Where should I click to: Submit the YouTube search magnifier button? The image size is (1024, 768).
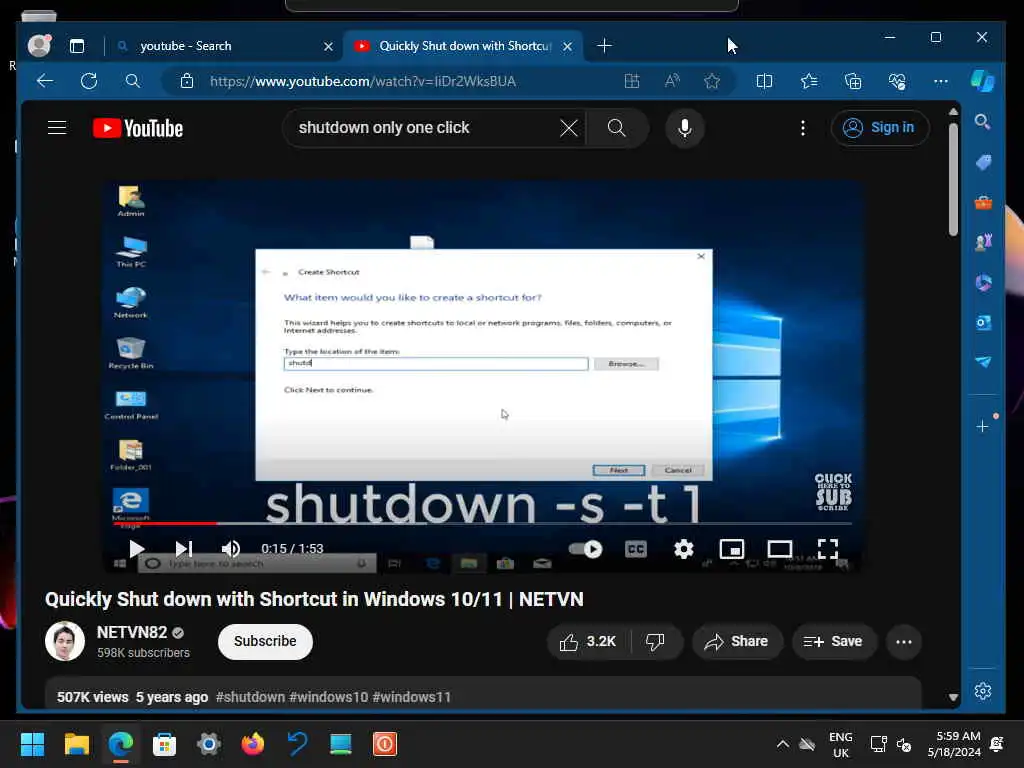pyautogui.click(x=616, y=128)
